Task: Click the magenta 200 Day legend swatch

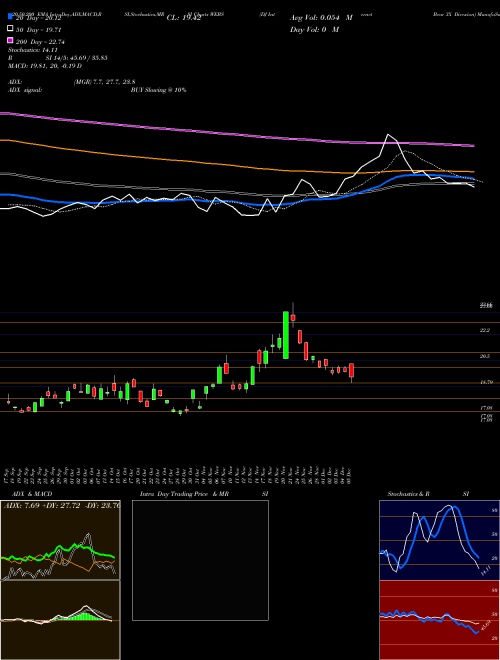Action: click(11, 41)
